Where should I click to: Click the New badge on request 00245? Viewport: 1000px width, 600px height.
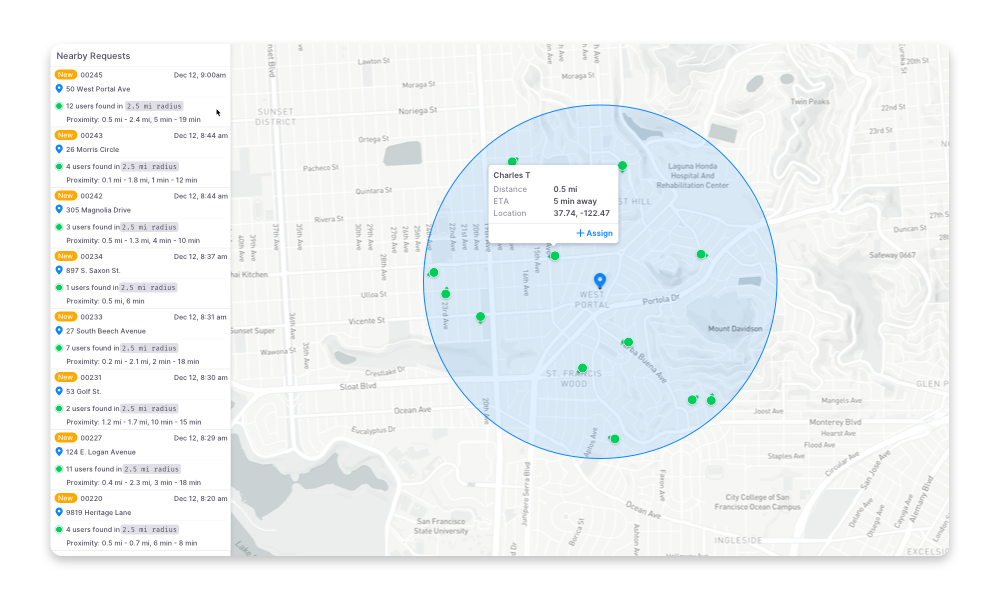pos(66,75)
